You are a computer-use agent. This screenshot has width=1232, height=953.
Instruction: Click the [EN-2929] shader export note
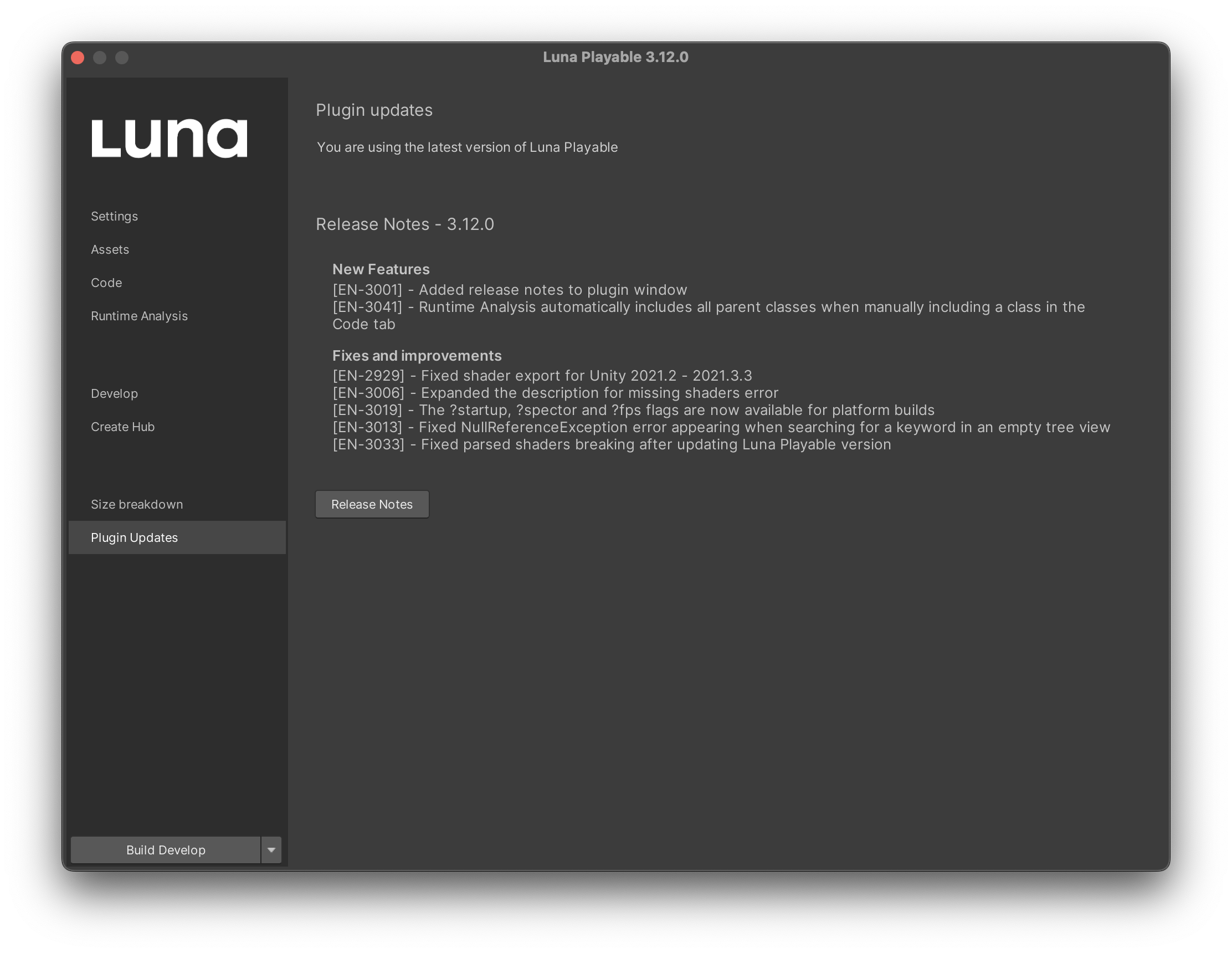point(542,376)
